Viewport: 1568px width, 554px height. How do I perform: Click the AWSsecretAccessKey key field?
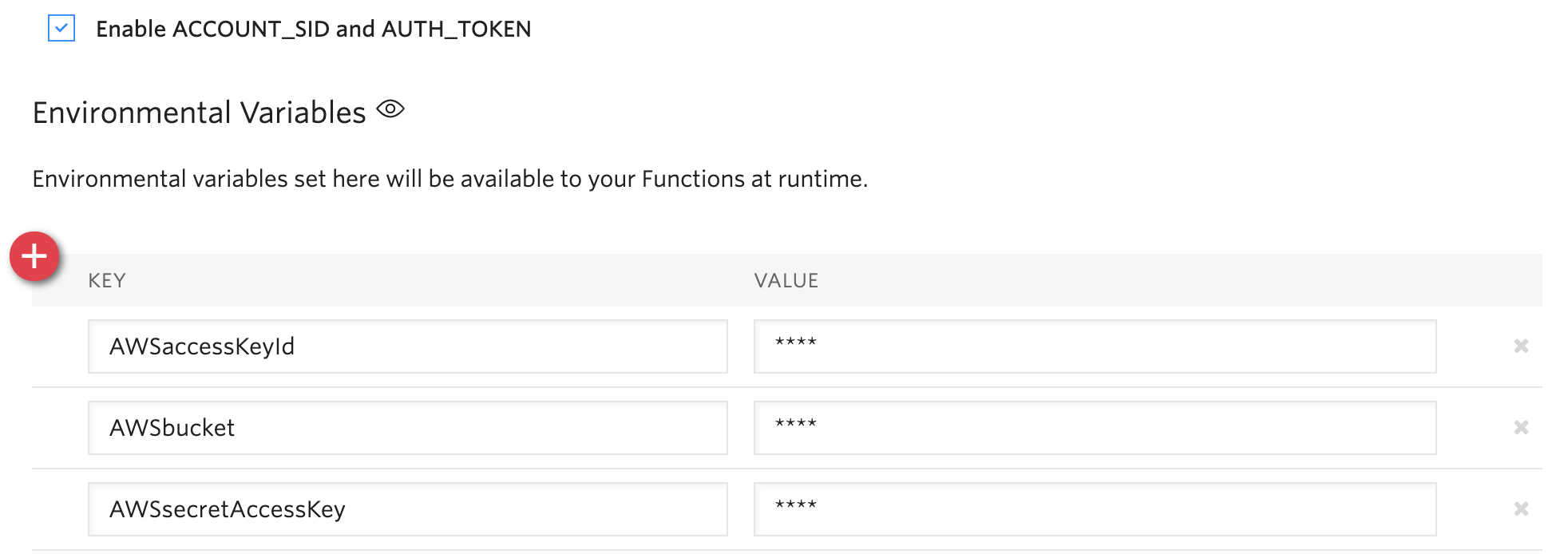point(407,509)
